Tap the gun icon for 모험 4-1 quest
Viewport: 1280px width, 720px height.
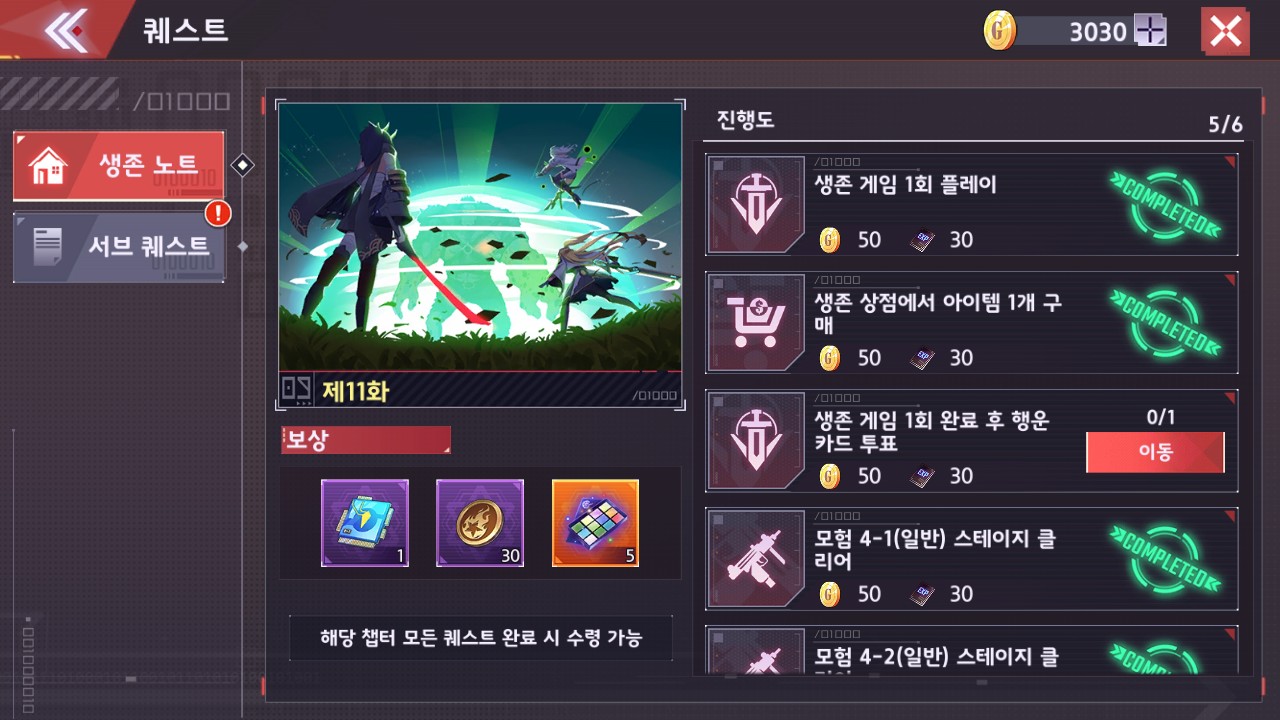coord(755,559)
